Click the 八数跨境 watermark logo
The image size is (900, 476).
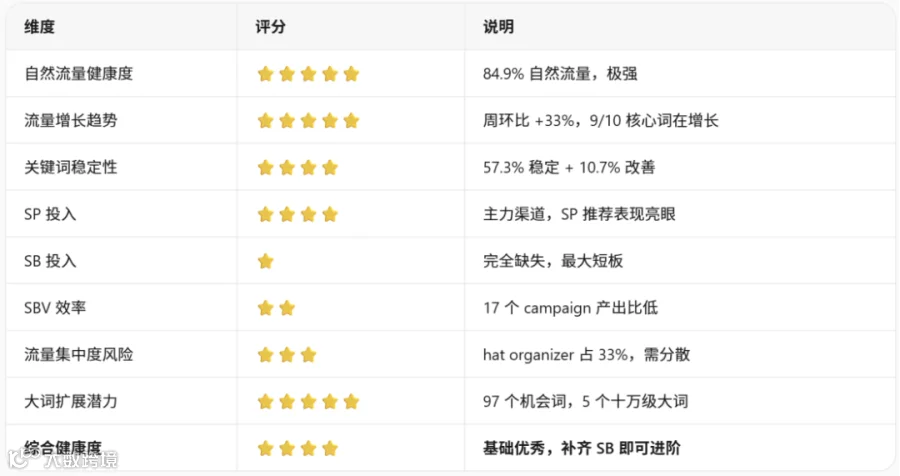(63, 459)
